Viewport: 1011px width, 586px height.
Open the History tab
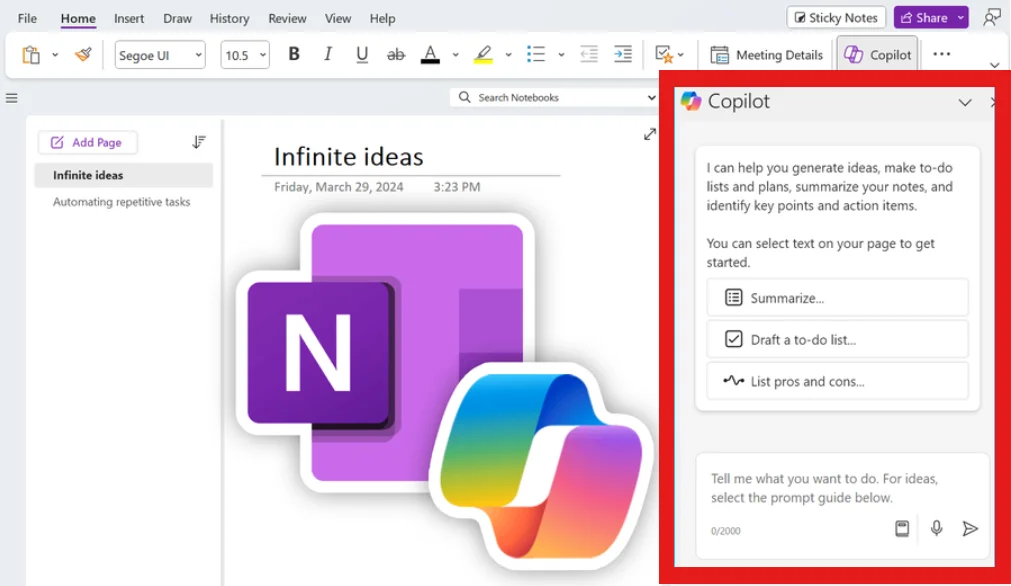pos(230,18)
